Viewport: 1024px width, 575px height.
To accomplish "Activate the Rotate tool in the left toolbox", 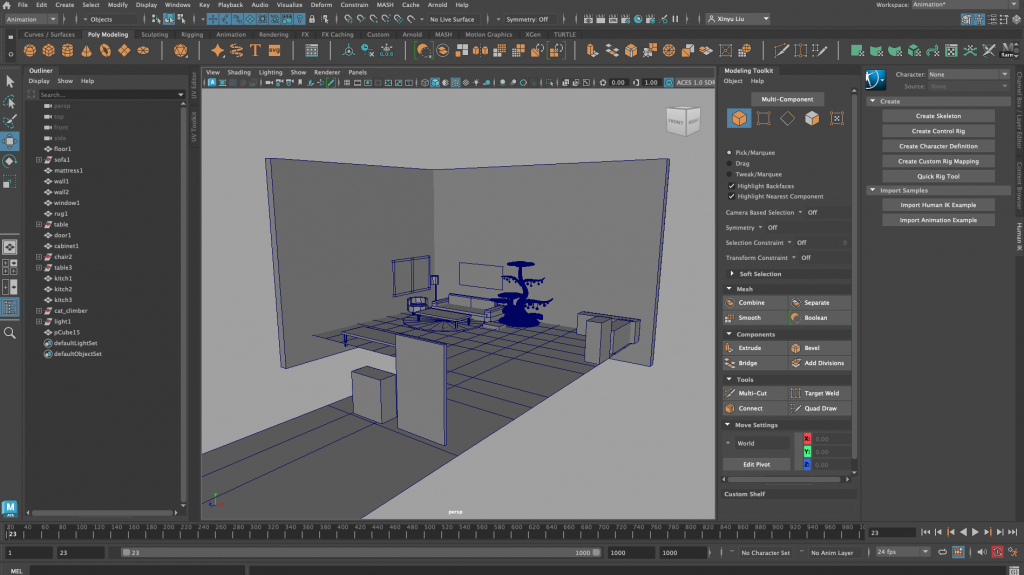I will click(x=10, y=161).
